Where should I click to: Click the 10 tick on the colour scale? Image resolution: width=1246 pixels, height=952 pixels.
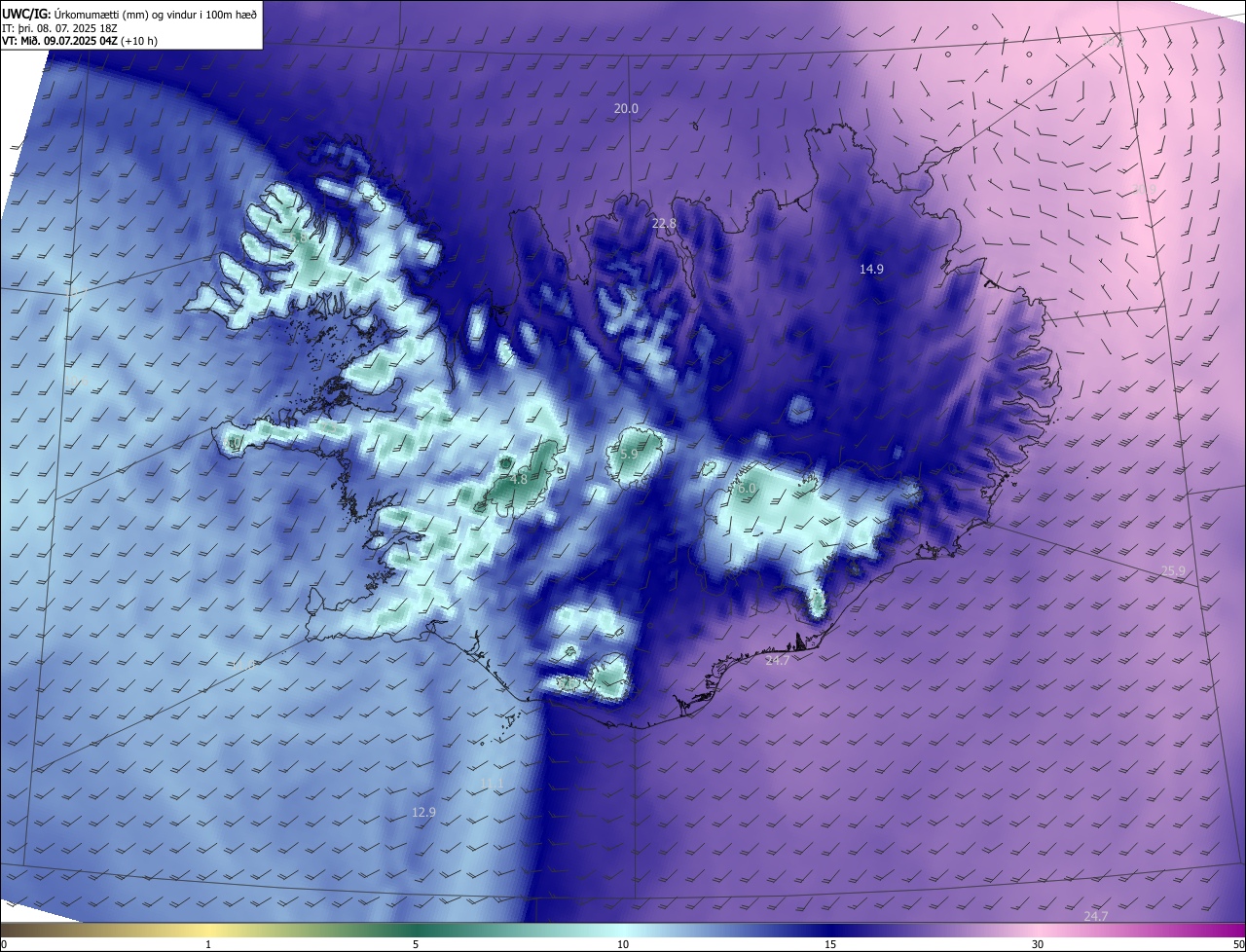[x=623, y=944]
